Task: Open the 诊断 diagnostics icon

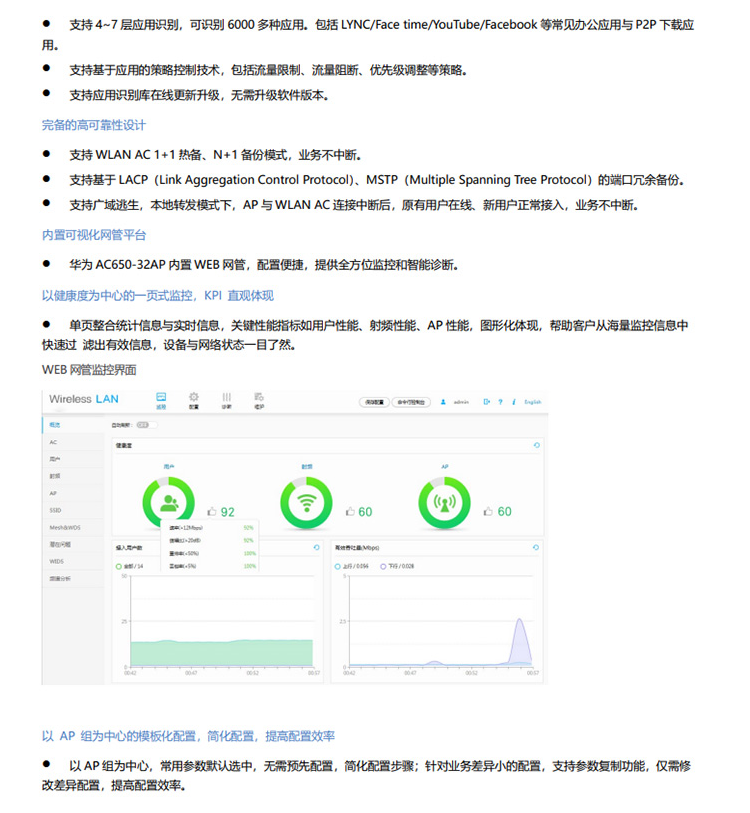Action: pos(227,399)
